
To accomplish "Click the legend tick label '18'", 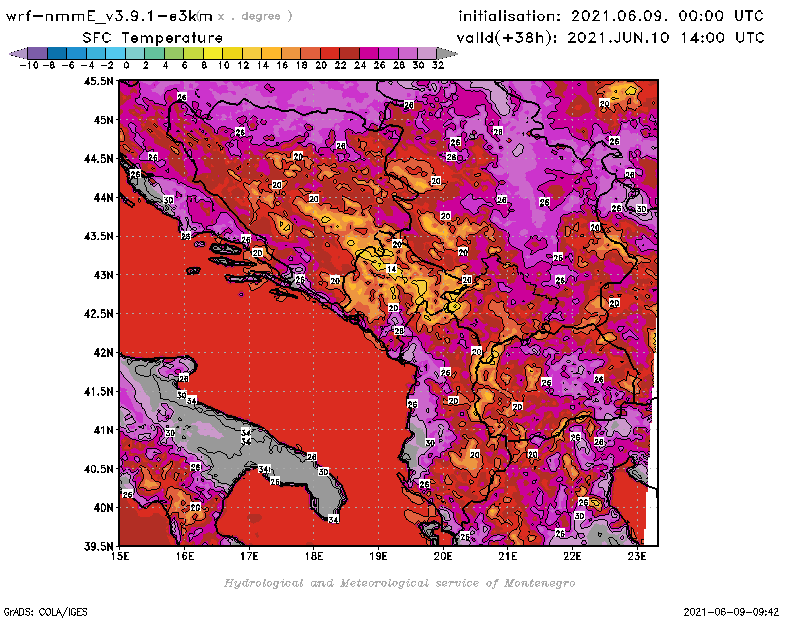I will 302,65.
